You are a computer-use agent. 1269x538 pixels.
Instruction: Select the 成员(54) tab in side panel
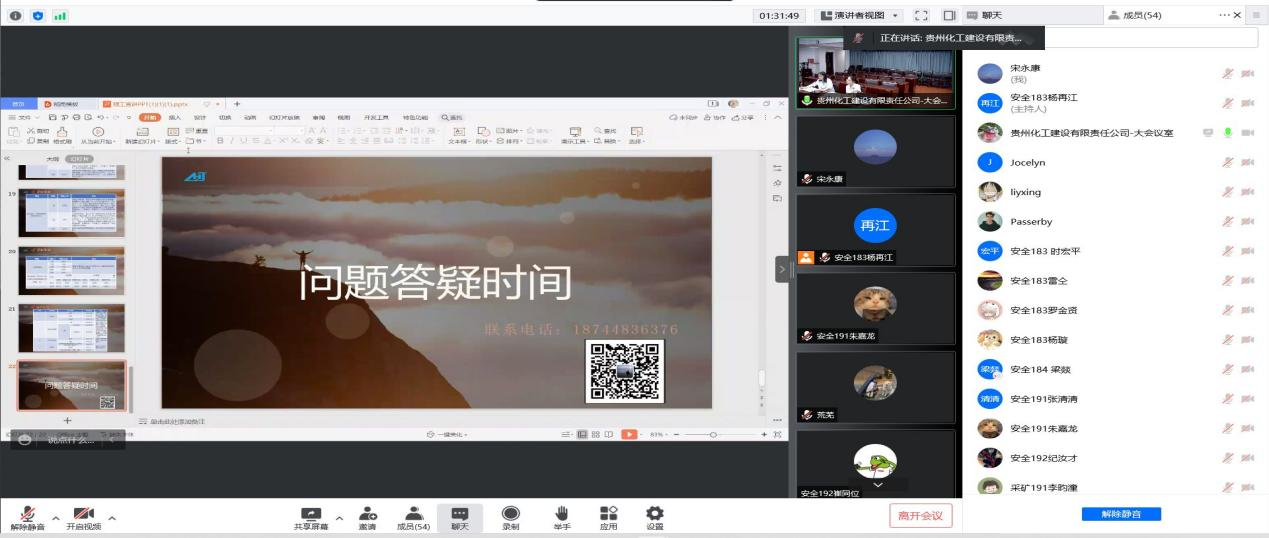pyautogui.click(x=1135, y=16)
